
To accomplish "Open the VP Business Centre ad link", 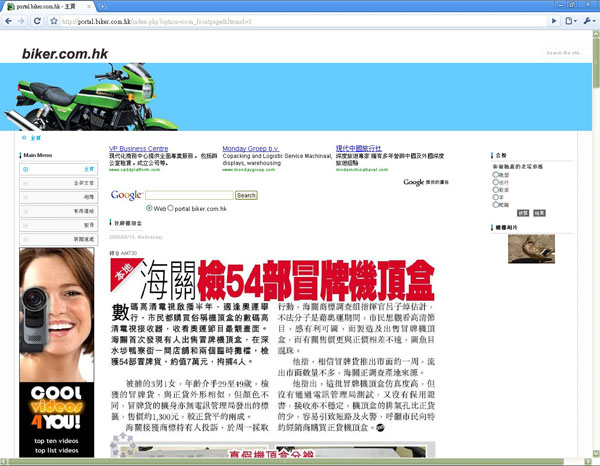I will (x=138, y=148).
